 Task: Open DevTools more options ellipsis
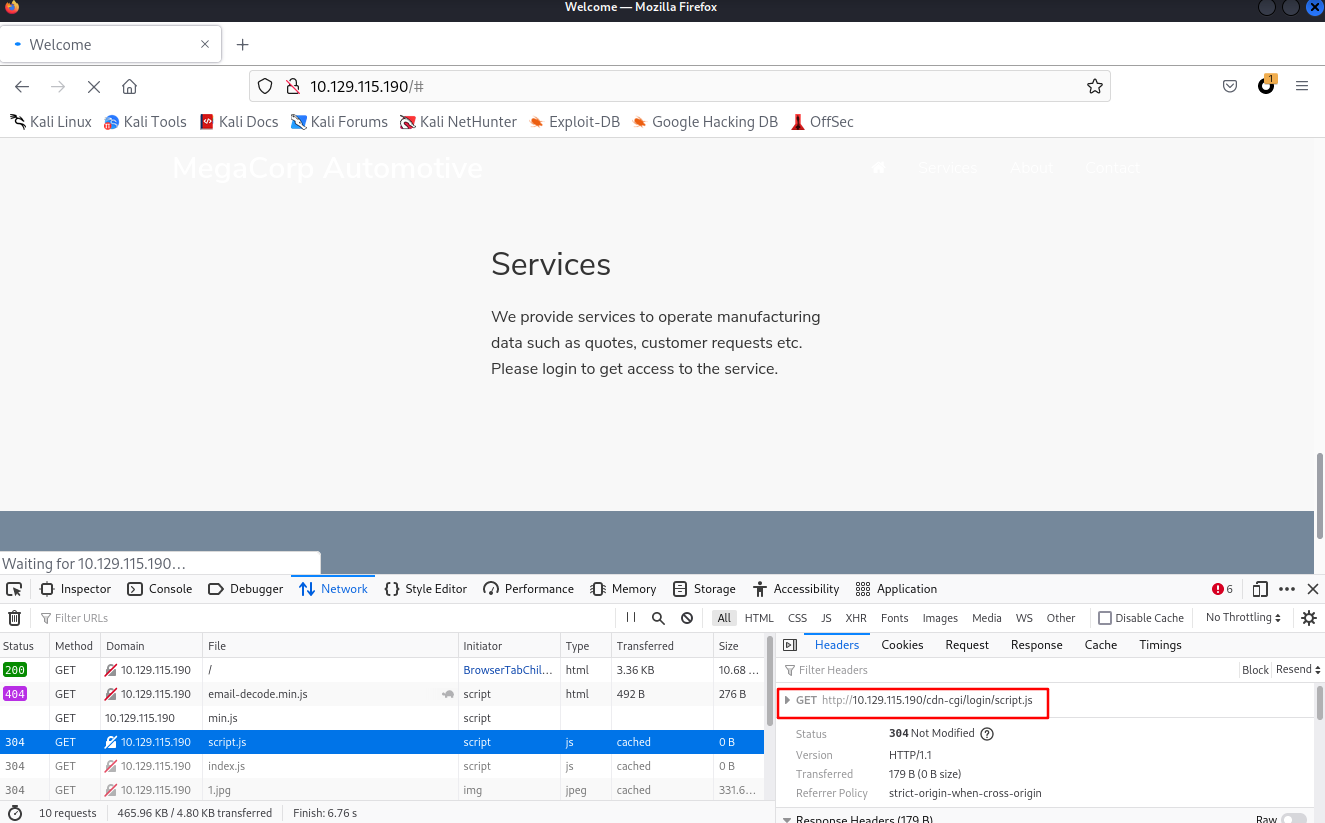[1287, 589]
